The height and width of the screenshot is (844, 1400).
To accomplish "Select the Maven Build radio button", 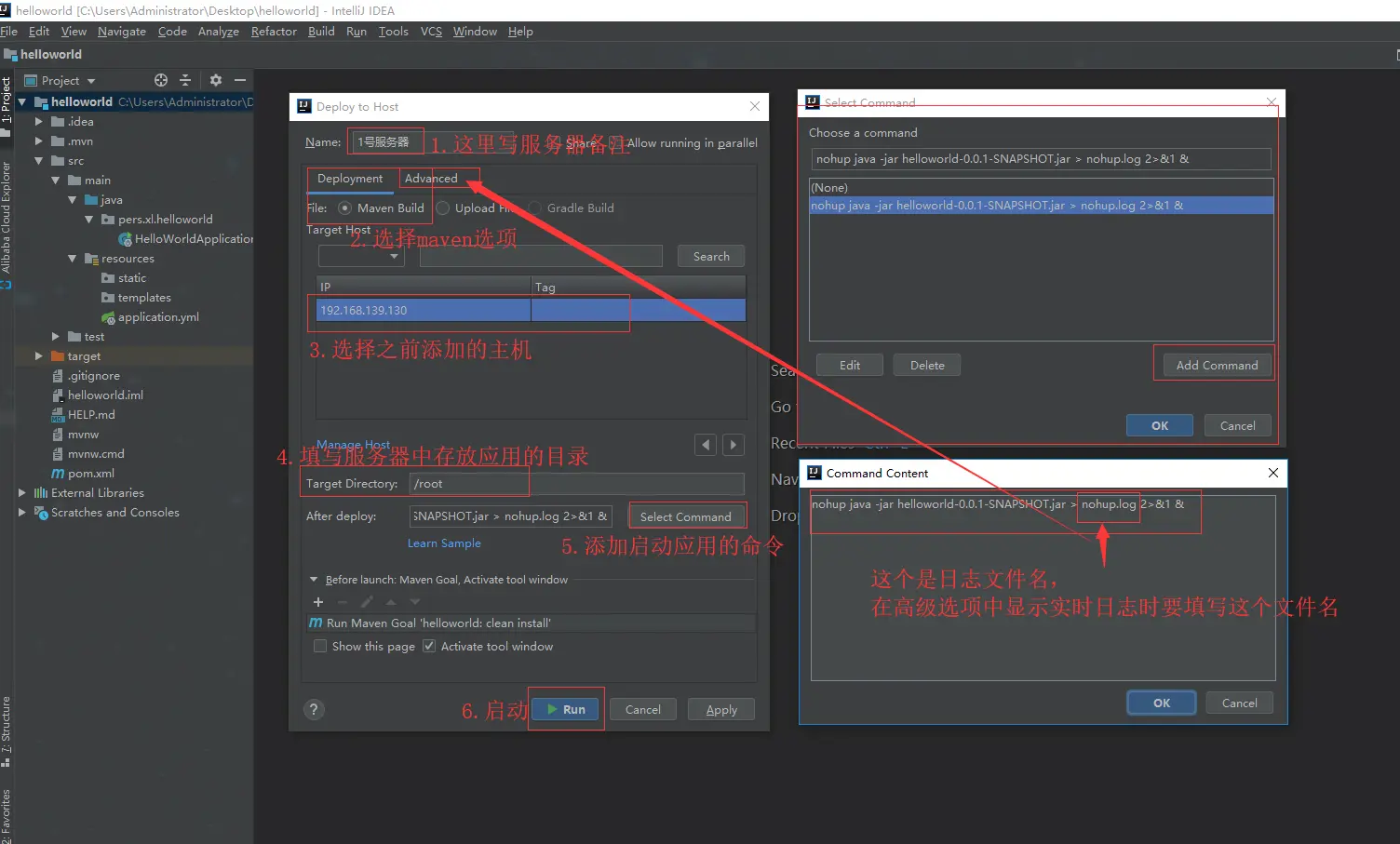I will [345, 208].
